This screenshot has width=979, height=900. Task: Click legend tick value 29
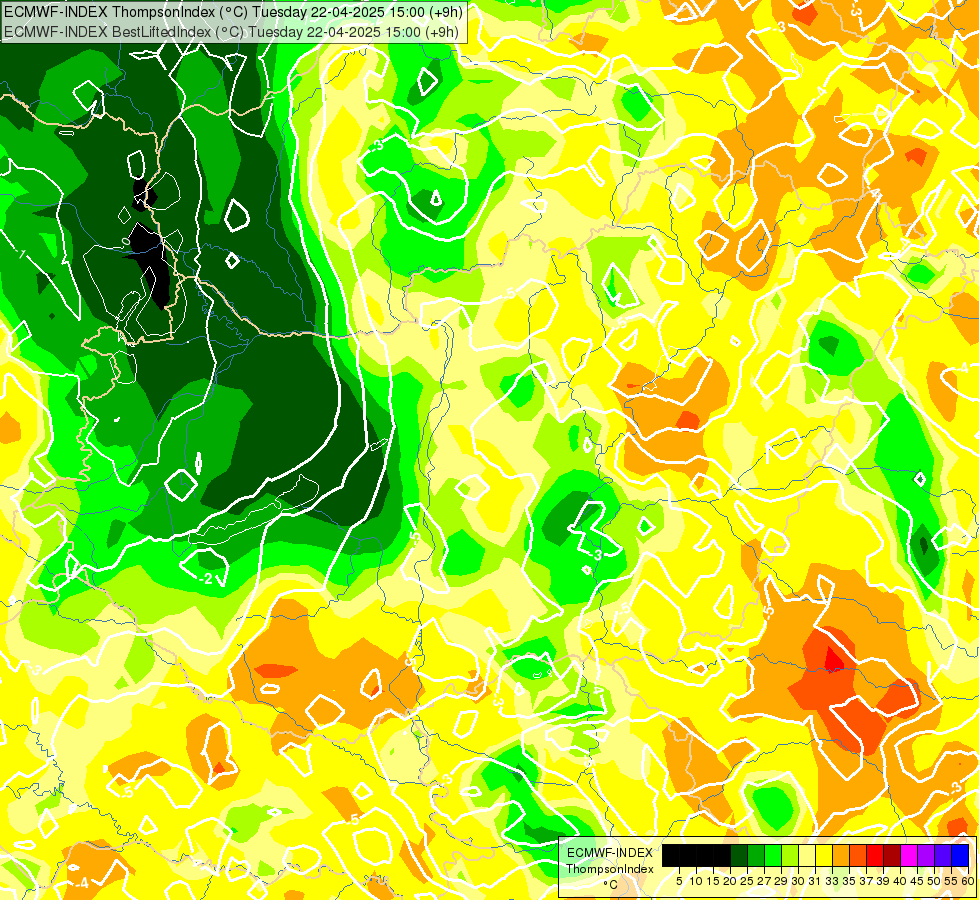[x=781, y=881]
